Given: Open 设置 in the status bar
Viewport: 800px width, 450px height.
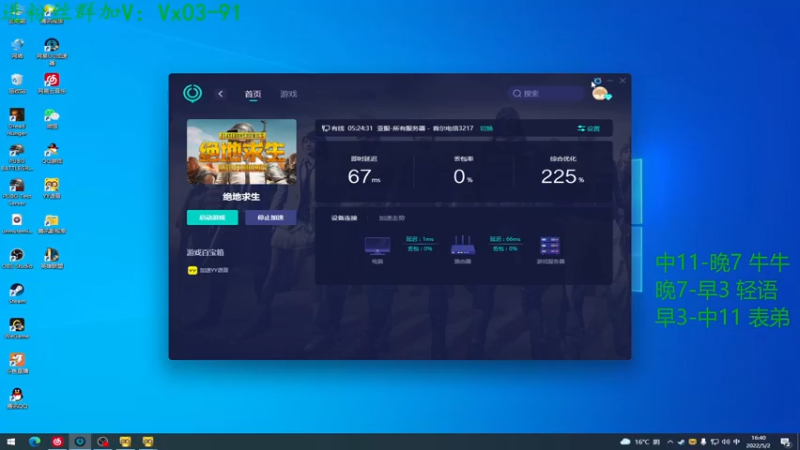Looking at the screenshot, I should (x=589, y=129).
